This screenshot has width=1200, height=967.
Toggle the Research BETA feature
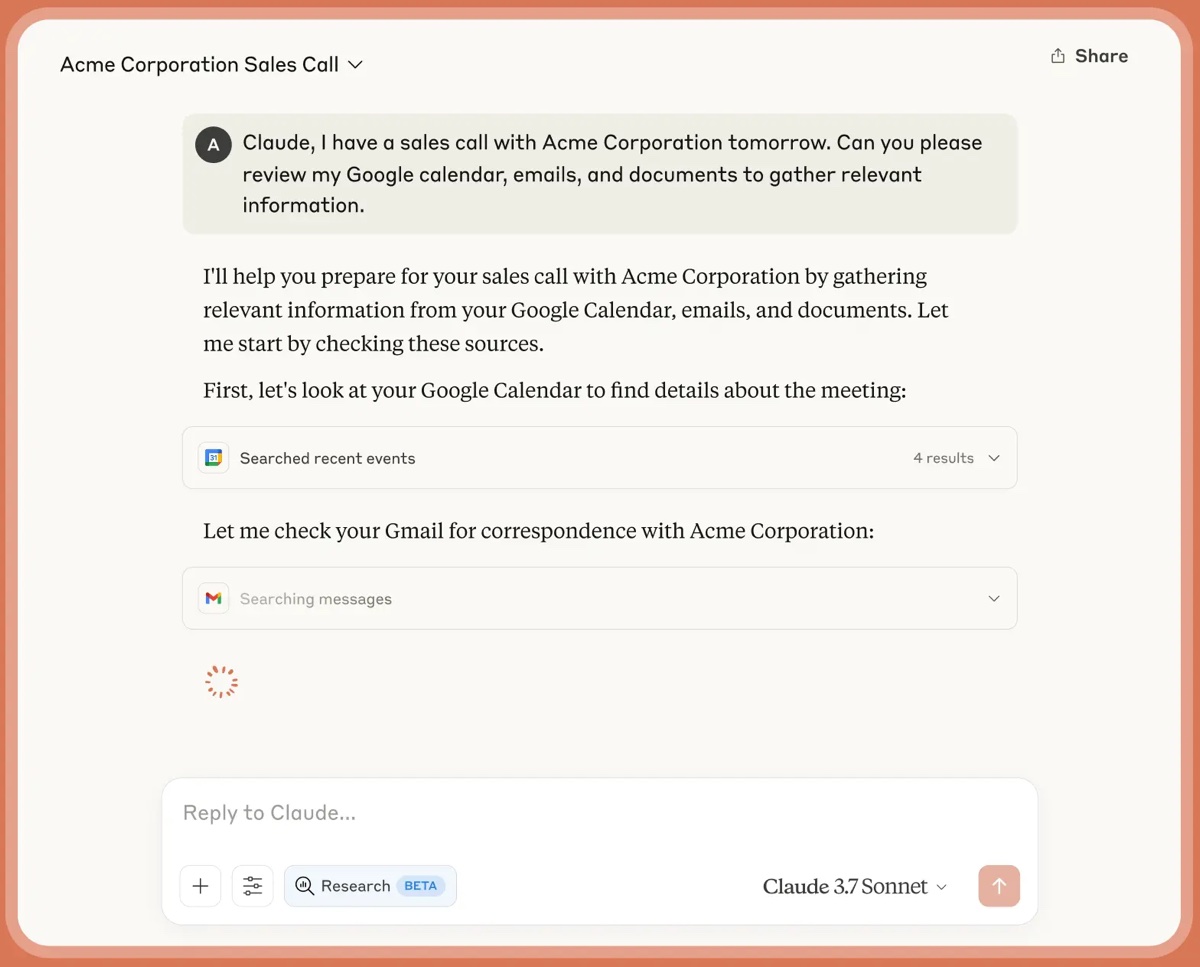[x=370, y=886]
